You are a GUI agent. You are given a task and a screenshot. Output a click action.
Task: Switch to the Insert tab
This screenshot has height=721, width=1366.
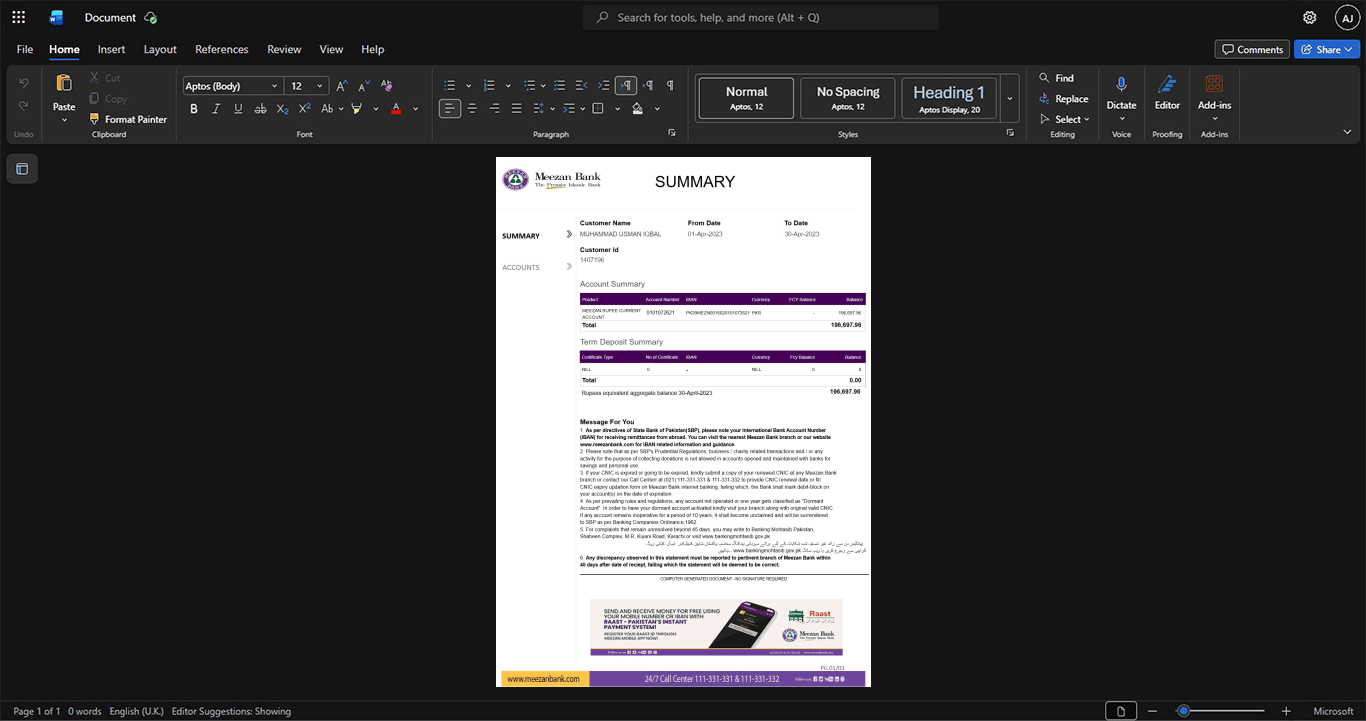pyautogui.click(x=111, y=49)
